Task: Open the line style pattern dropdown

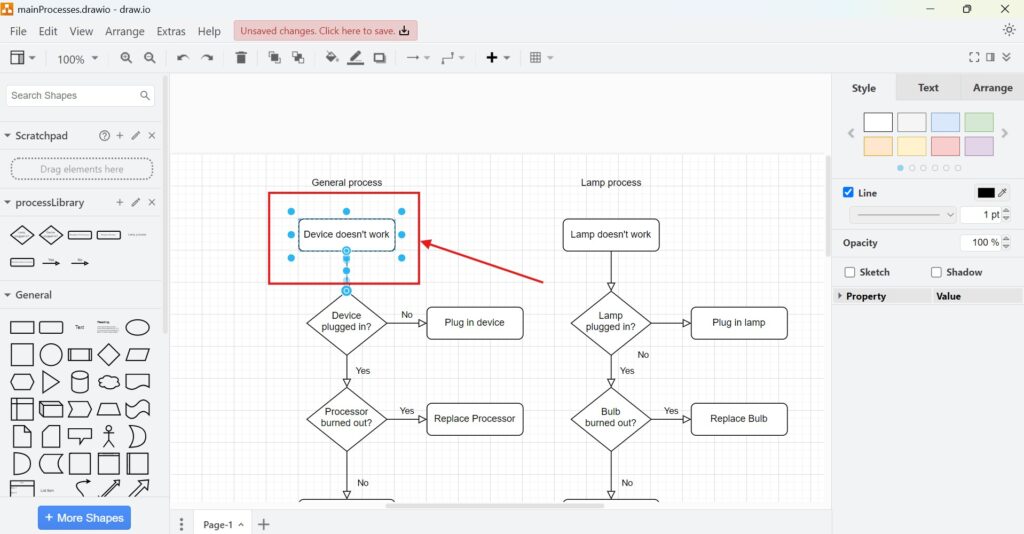Action: [903, 215]
